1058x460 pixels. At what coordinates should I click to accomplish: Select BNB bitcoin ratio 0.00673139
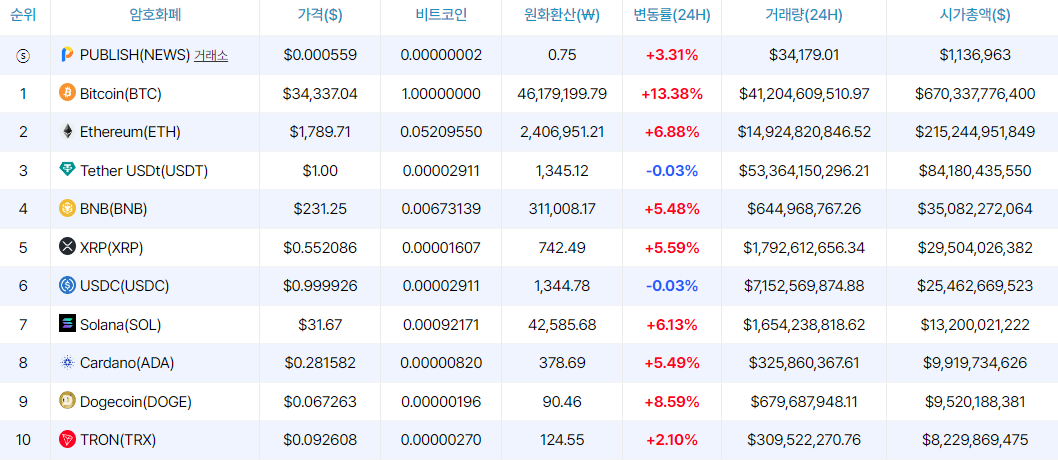coord(441,209)
